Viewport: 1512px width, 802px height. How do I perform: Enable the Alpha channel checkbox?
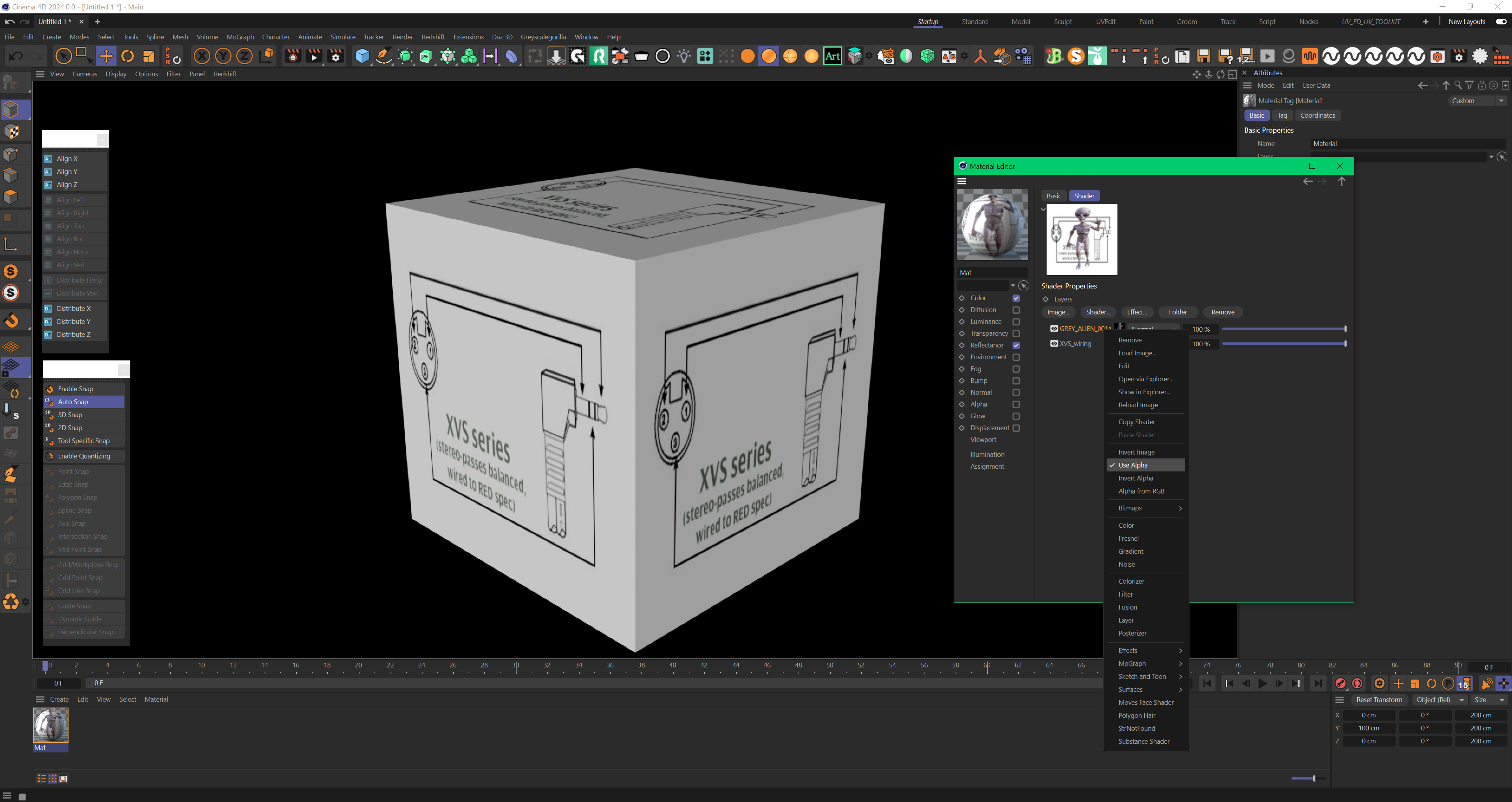tap(1016, 404)
